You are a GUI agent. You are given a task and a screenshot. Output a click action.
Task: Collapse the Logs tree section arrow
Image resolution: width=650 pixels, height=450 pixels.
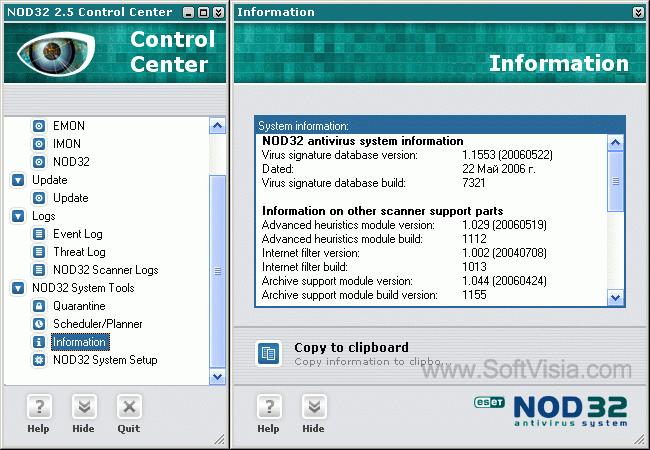[18, 216]
